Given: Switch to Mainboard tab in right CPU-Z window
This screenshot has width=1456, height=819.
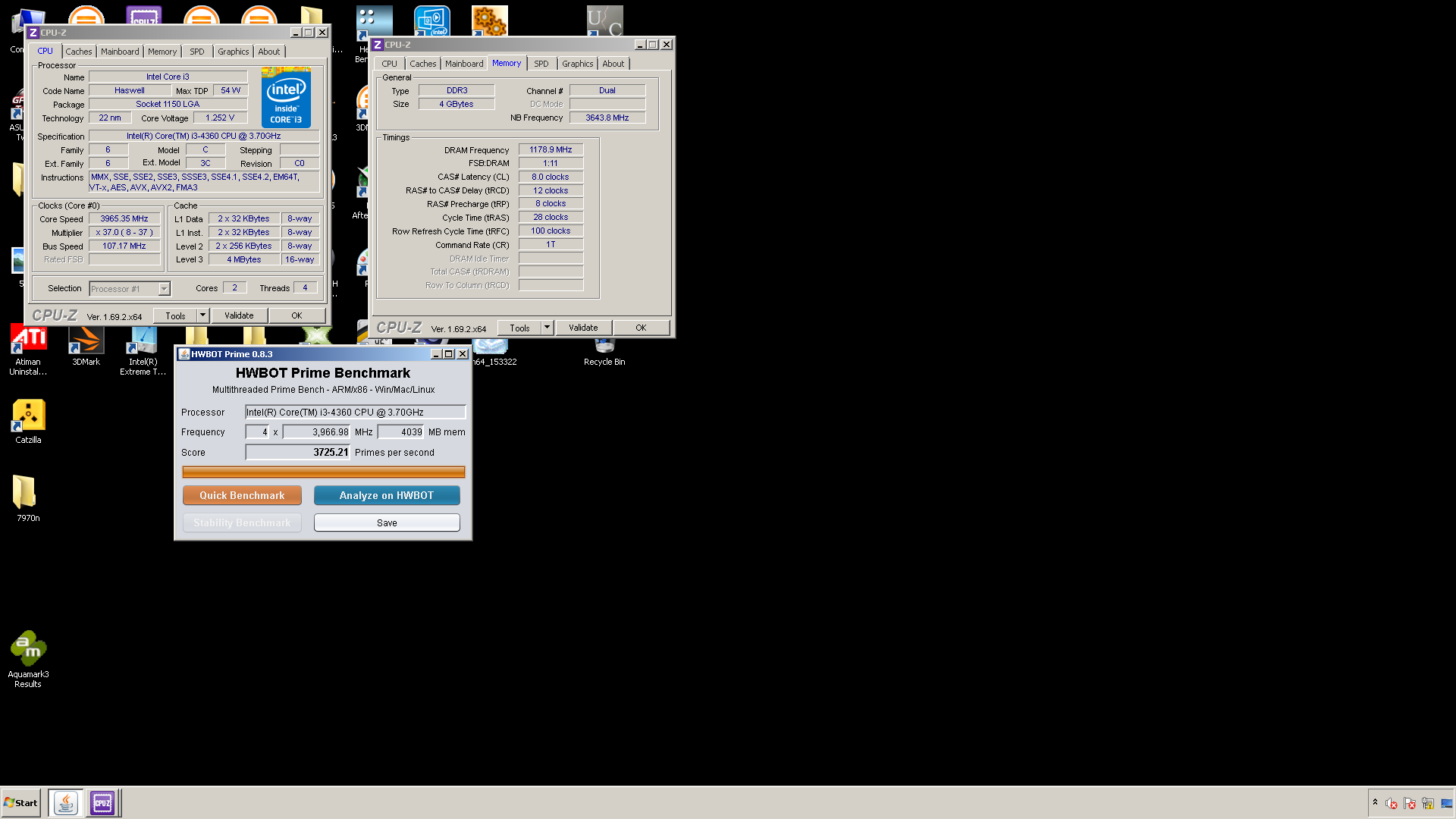Looking at the screenshot, I should click(x=464, y=64).
